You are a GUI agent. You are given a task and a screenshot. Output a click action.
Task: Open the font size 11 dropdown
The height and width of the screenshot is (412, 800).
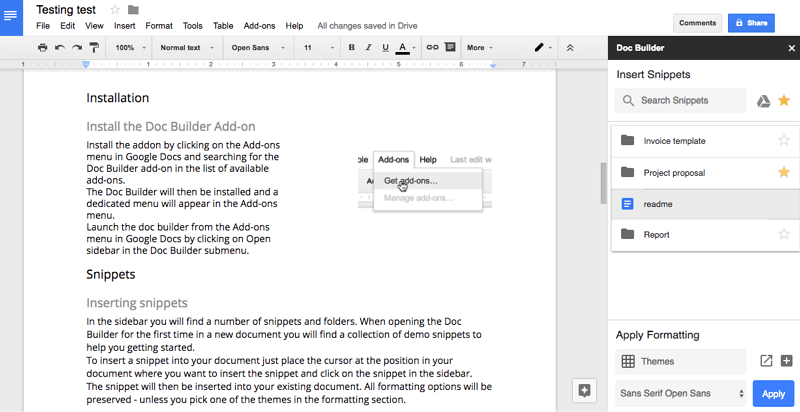point(318,47)
